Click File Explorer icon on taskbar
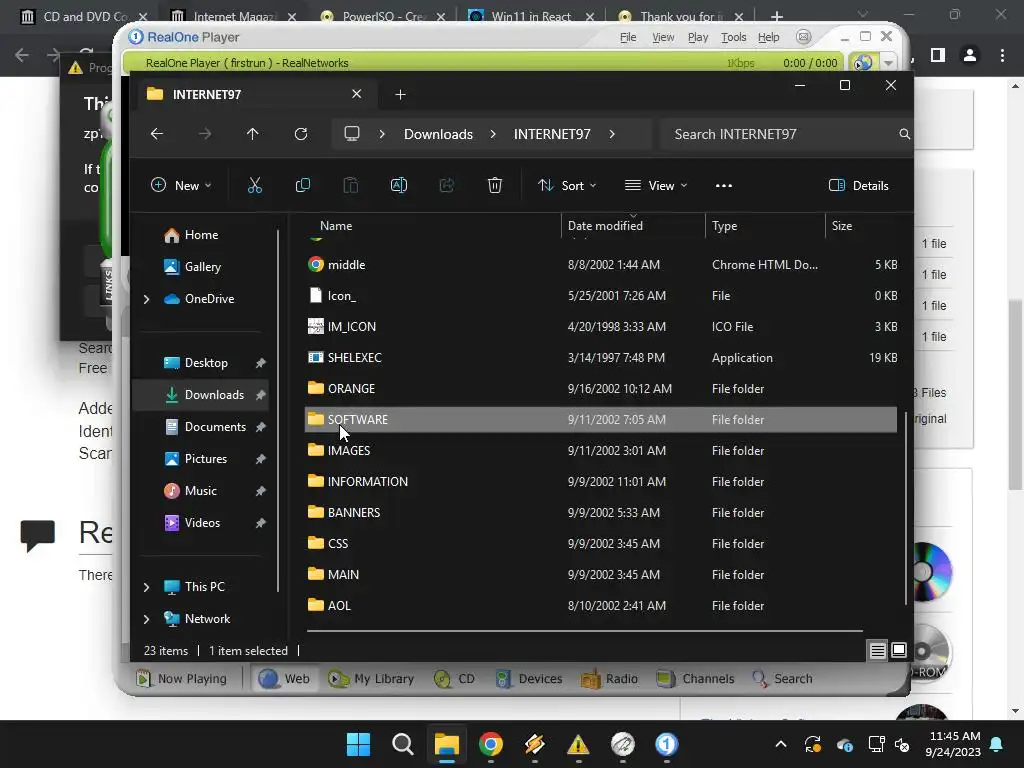The width and height of the screenshot is (1024, 768). point(447,744)
